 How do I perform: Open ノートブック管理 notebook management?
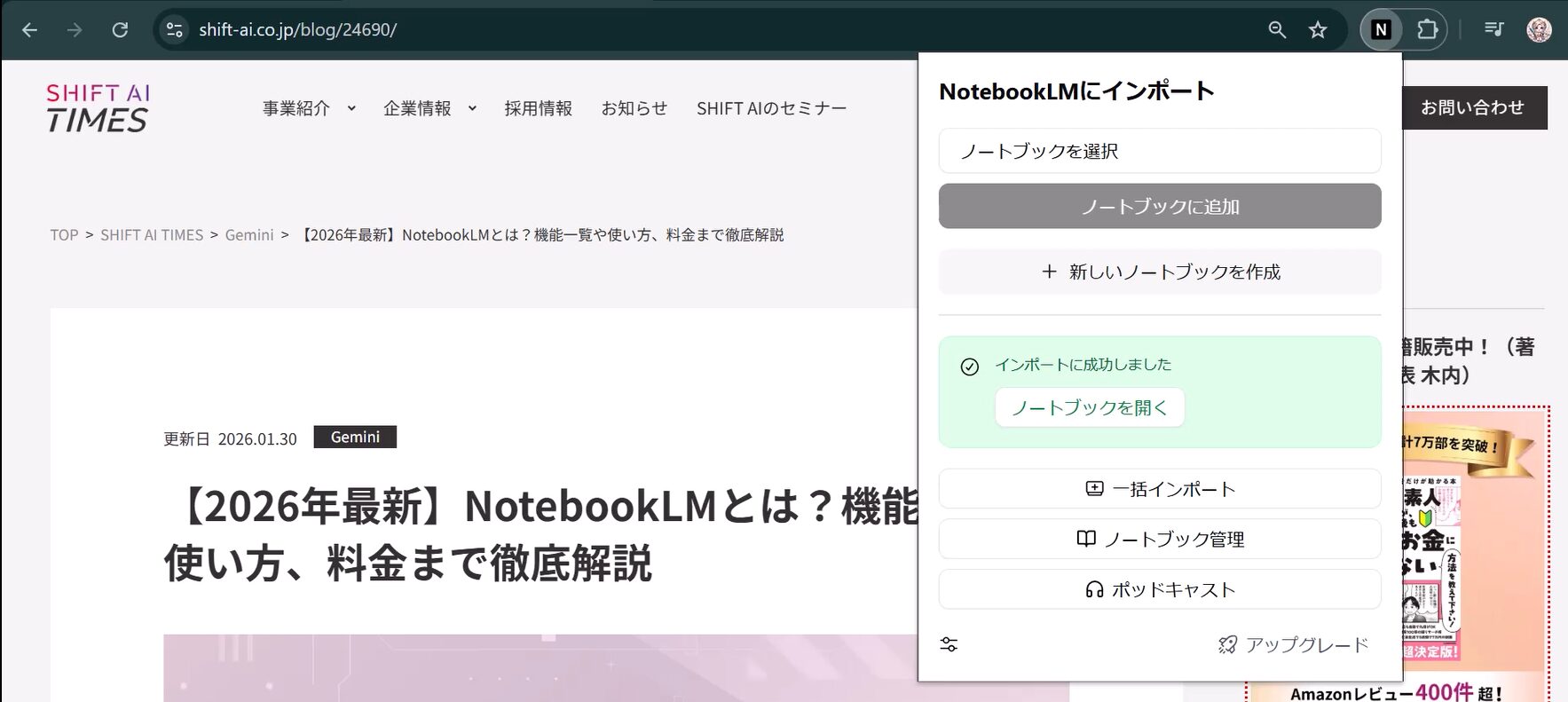[1160, 539]
